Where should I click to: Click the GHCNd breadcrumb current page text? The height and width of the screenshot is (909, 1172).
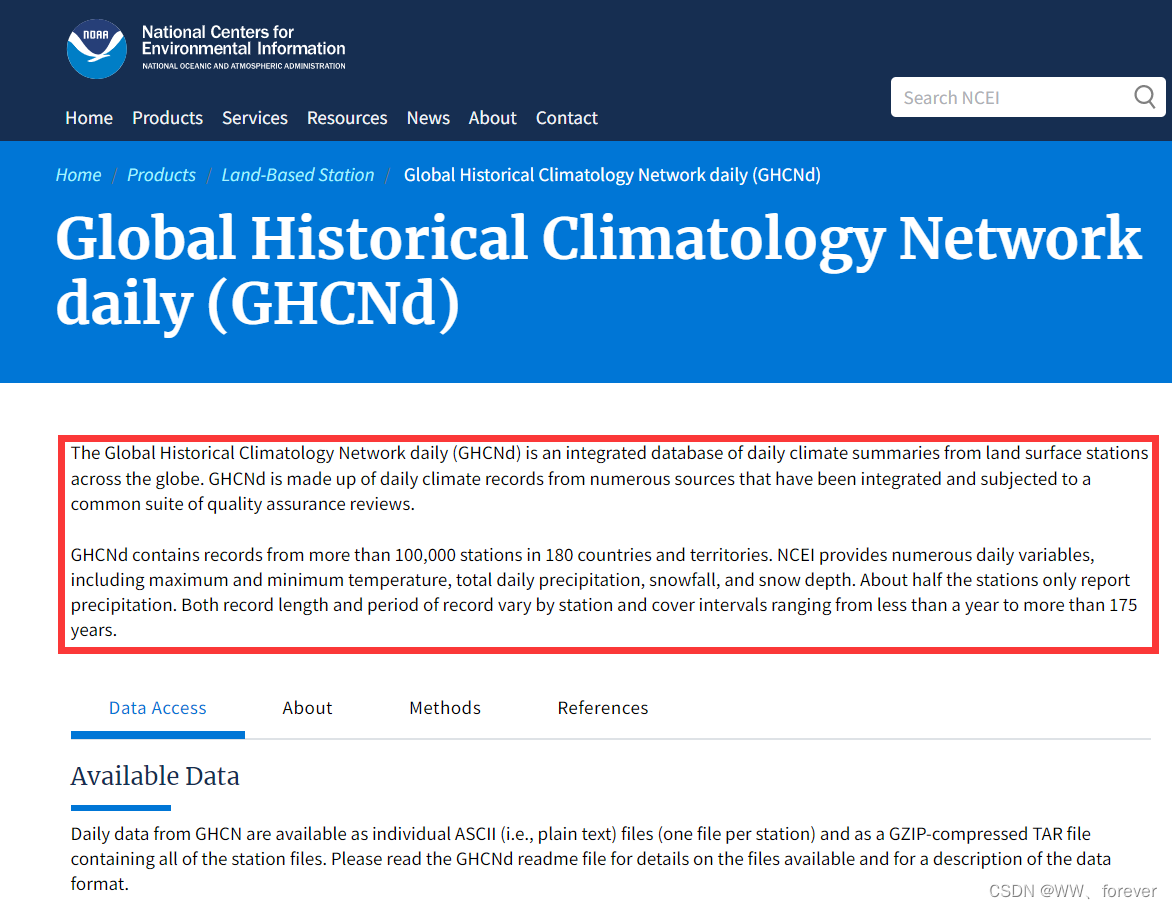pos(612,175)
